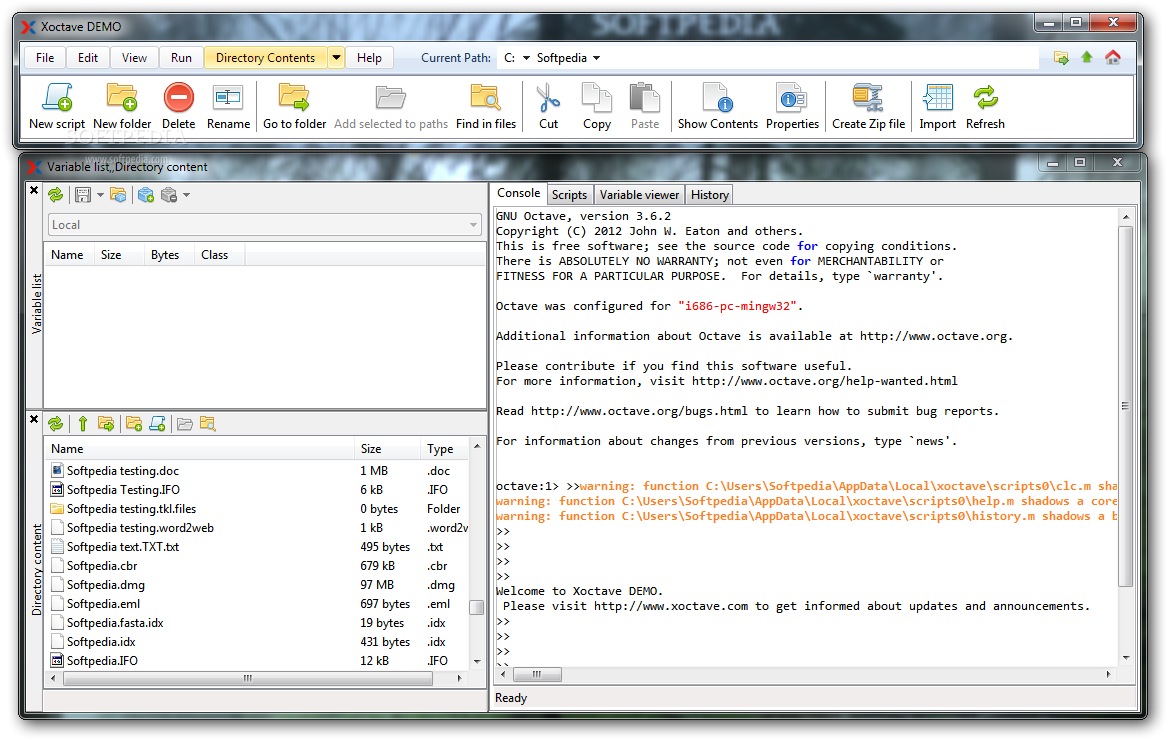The height and width of the screenshot is (740, 1168).
Task: Click the console vertical scrollbar thumb
Action: click(1126, 406)
